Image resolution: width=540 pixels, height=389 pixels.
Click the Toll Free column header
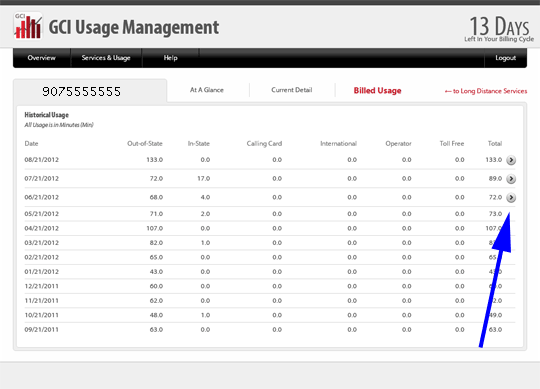pos(452,144)
